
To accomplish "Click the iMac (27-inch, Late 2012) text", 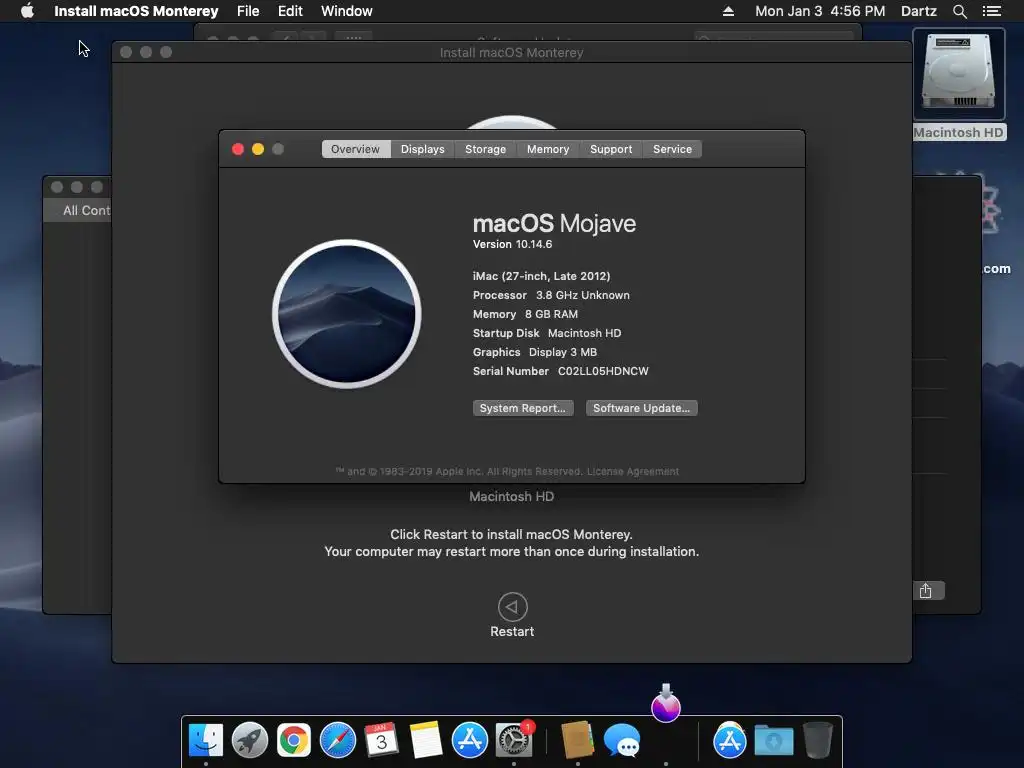I will pos(541,276).
